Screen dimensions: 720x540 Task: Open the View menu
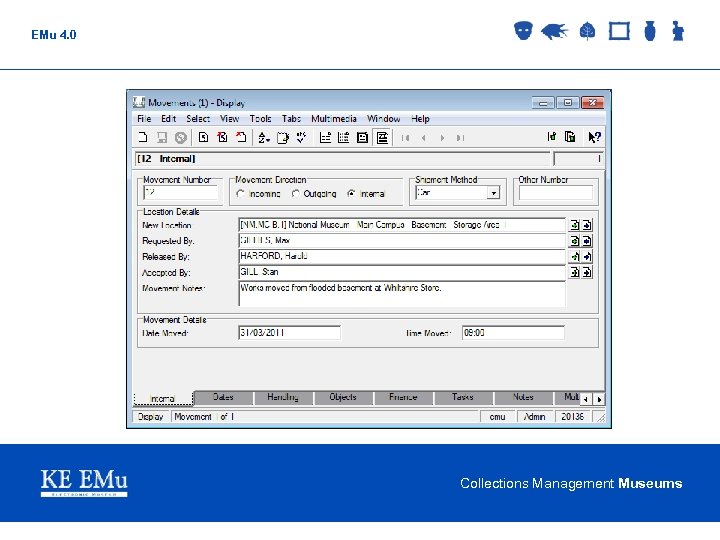click(230, 118)
